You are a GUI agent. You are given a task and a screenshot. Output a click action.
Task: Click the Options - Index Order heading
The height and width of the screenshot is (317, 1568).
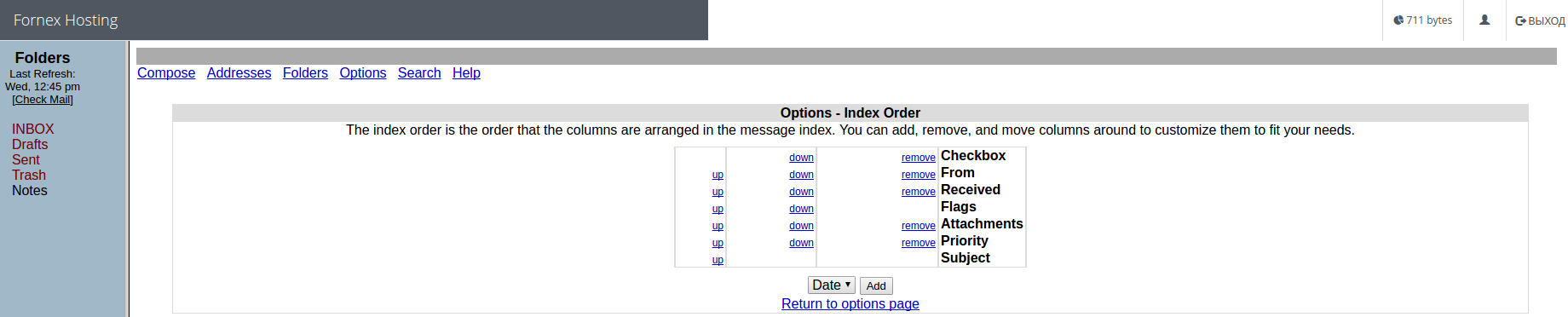[x=850, y=113]
